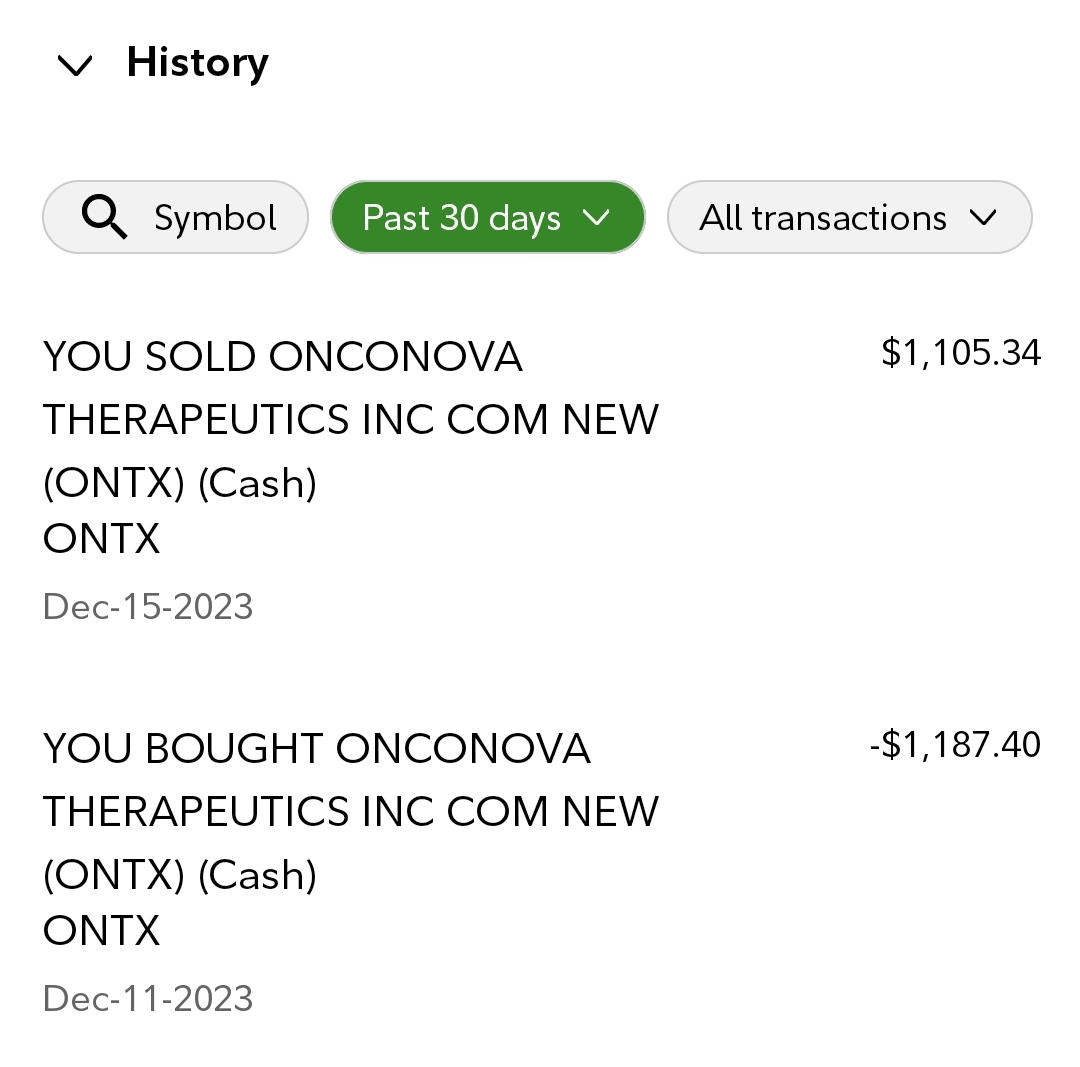Click the ONTX ticker under the bought entry
The width and height of the screenshot is (1080, 1067).
(101, 931)
